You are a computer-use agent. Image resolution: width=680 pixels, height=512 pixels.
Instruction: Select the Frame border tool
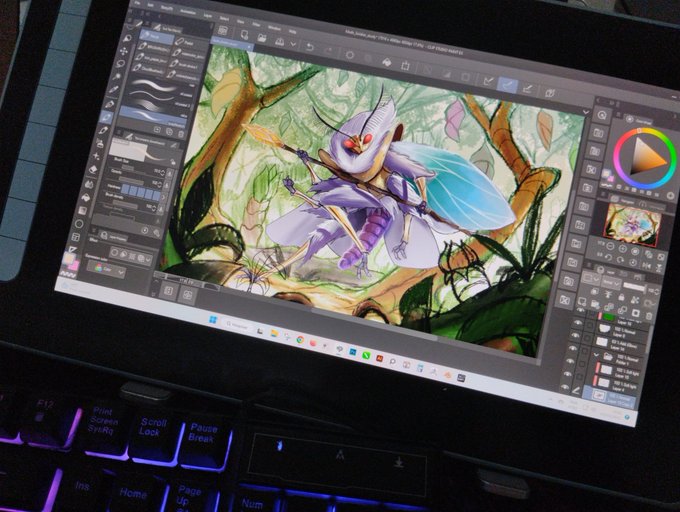[x=76, y=237]
